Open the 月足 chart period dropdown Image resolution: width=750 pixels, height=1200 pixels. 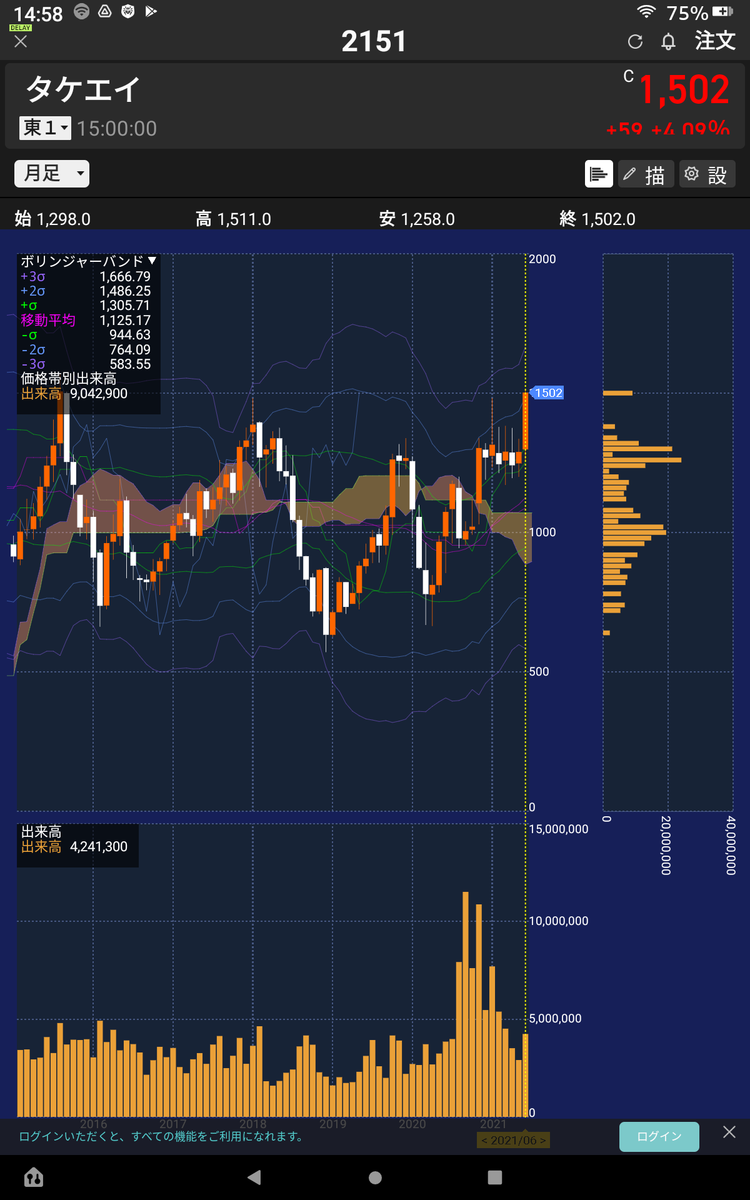(x=52, y=173)
